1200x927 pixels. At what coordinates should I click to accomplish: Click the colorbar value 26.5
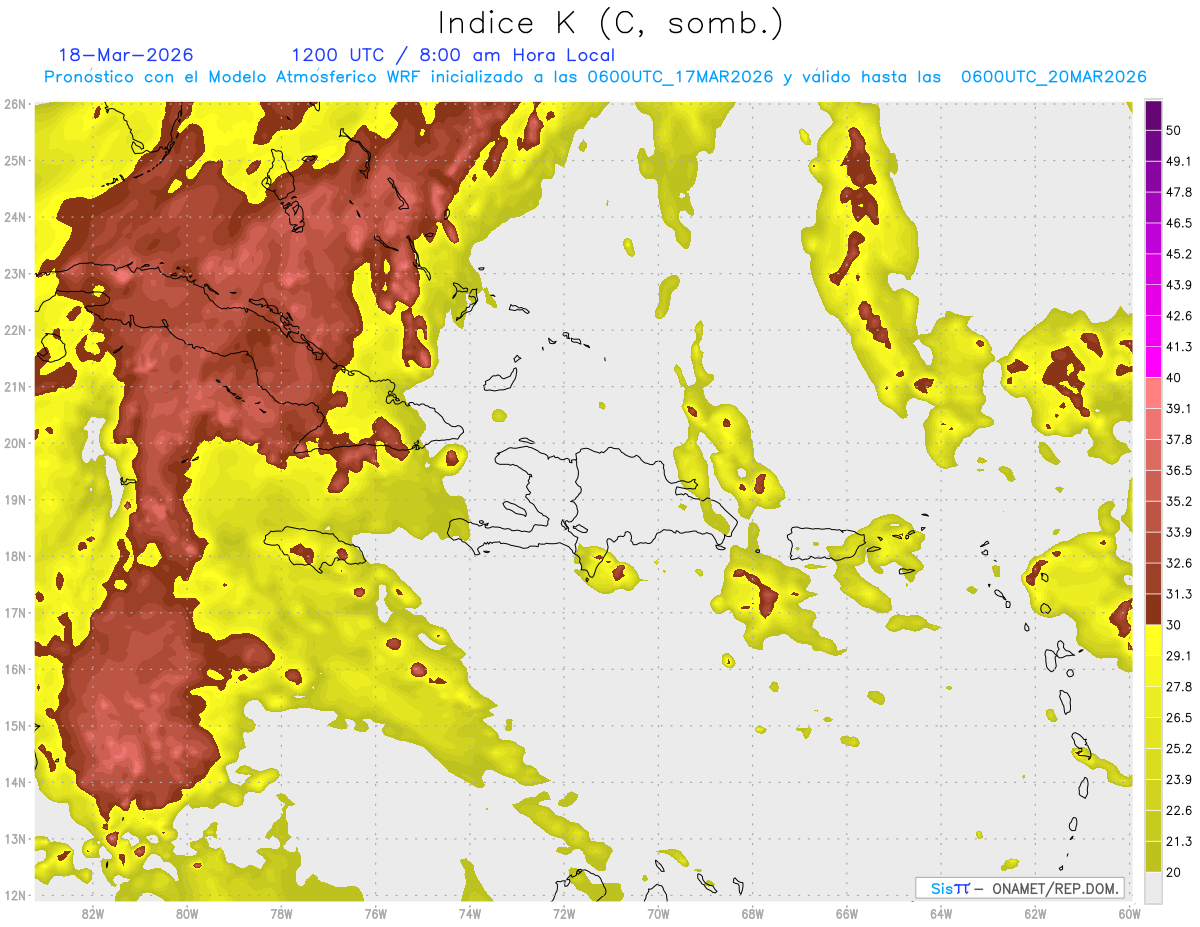(1178, 718)
